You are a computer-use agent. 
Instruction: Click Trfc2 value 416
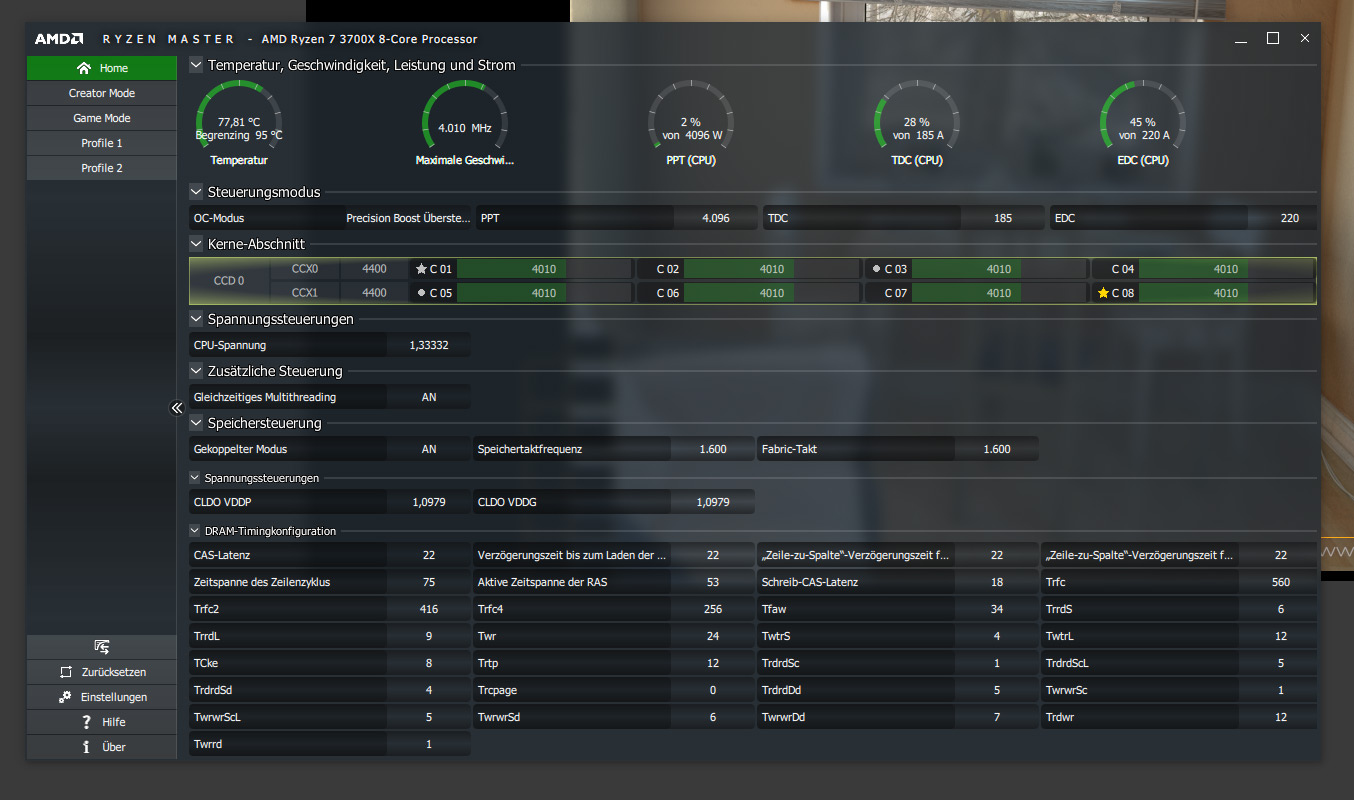pos(429,609)
